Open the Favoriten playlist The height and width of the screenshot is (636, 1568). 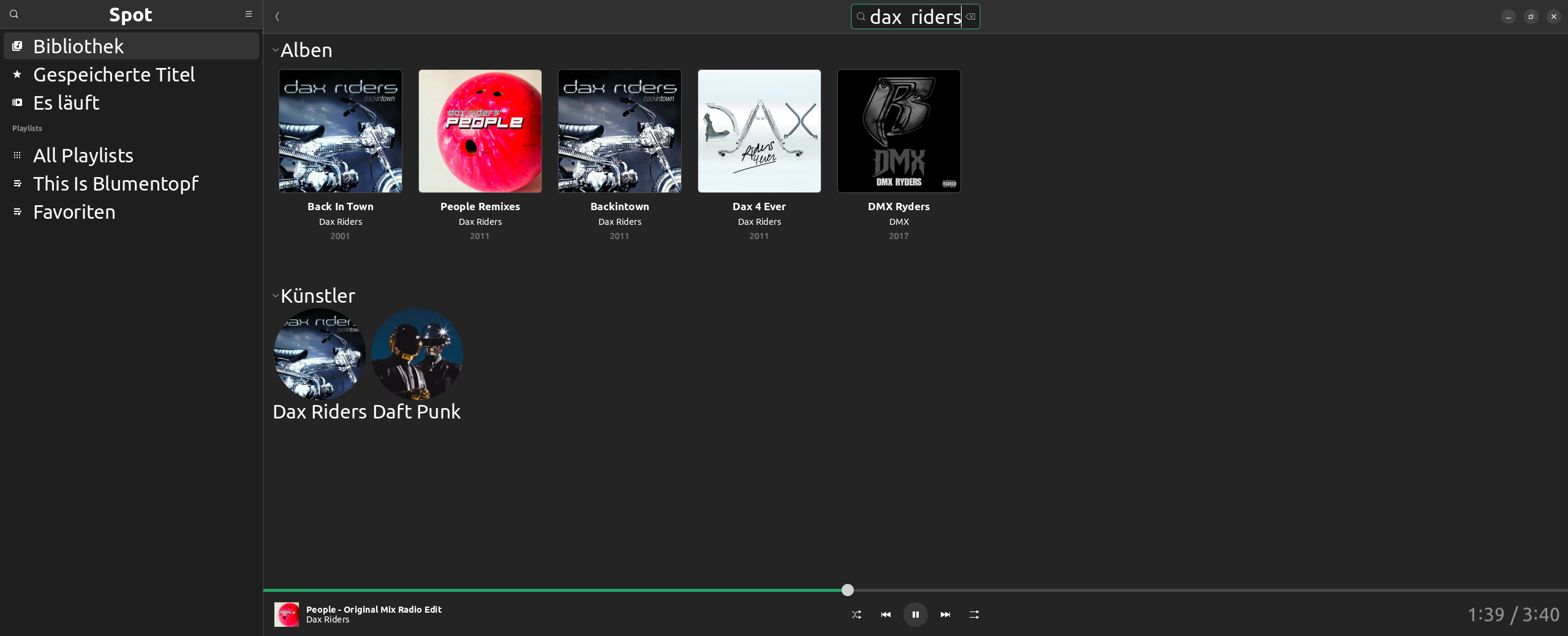pyautogui.click(x=131, y=211)
